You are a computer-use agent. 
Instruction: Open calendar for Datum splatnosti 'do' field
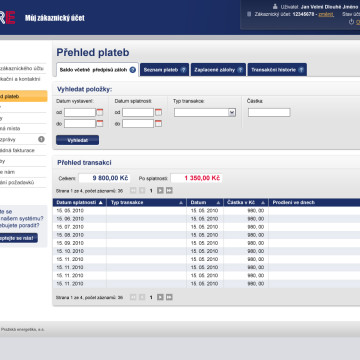pyautogui.click(x=158, y=124)
